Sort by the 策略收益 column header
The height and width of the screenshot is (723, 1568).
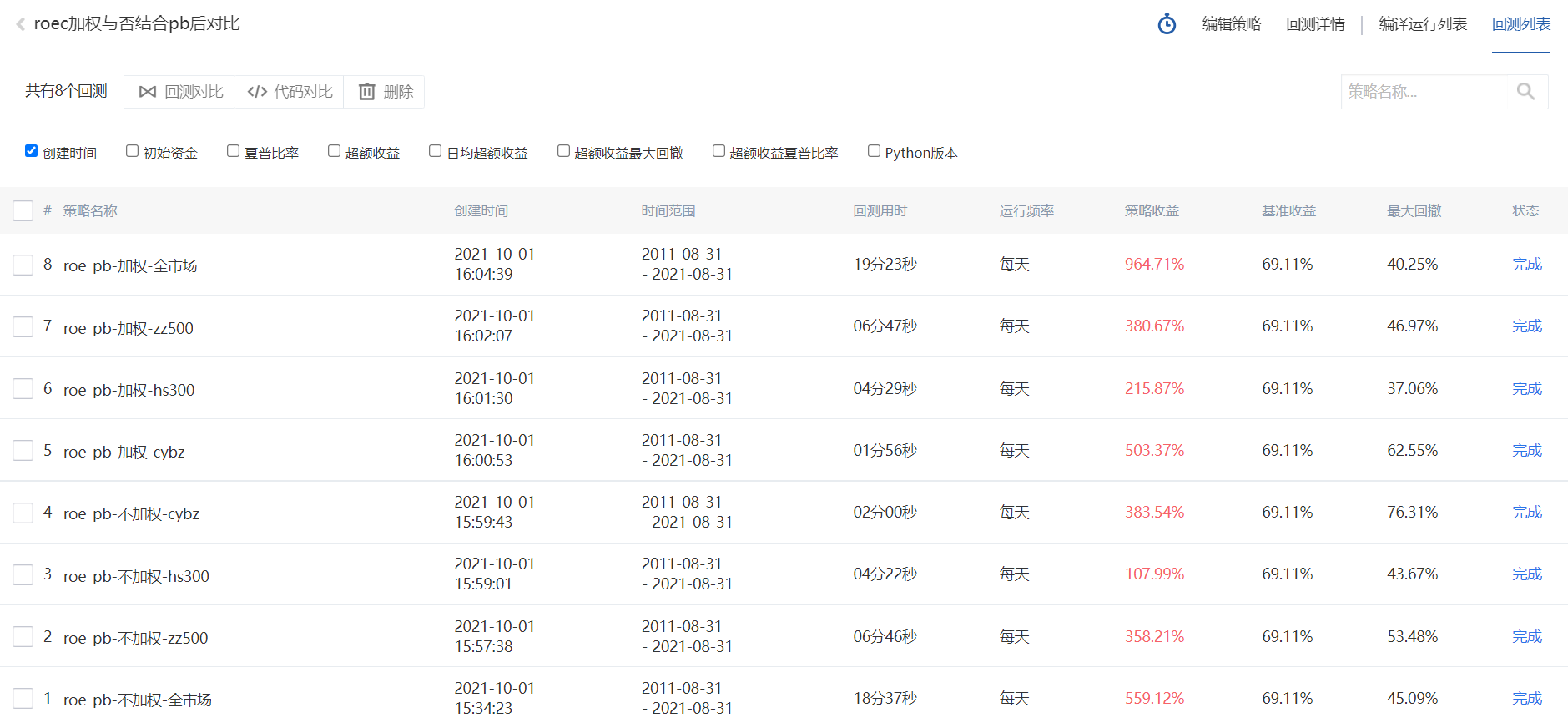point(1152,210)
